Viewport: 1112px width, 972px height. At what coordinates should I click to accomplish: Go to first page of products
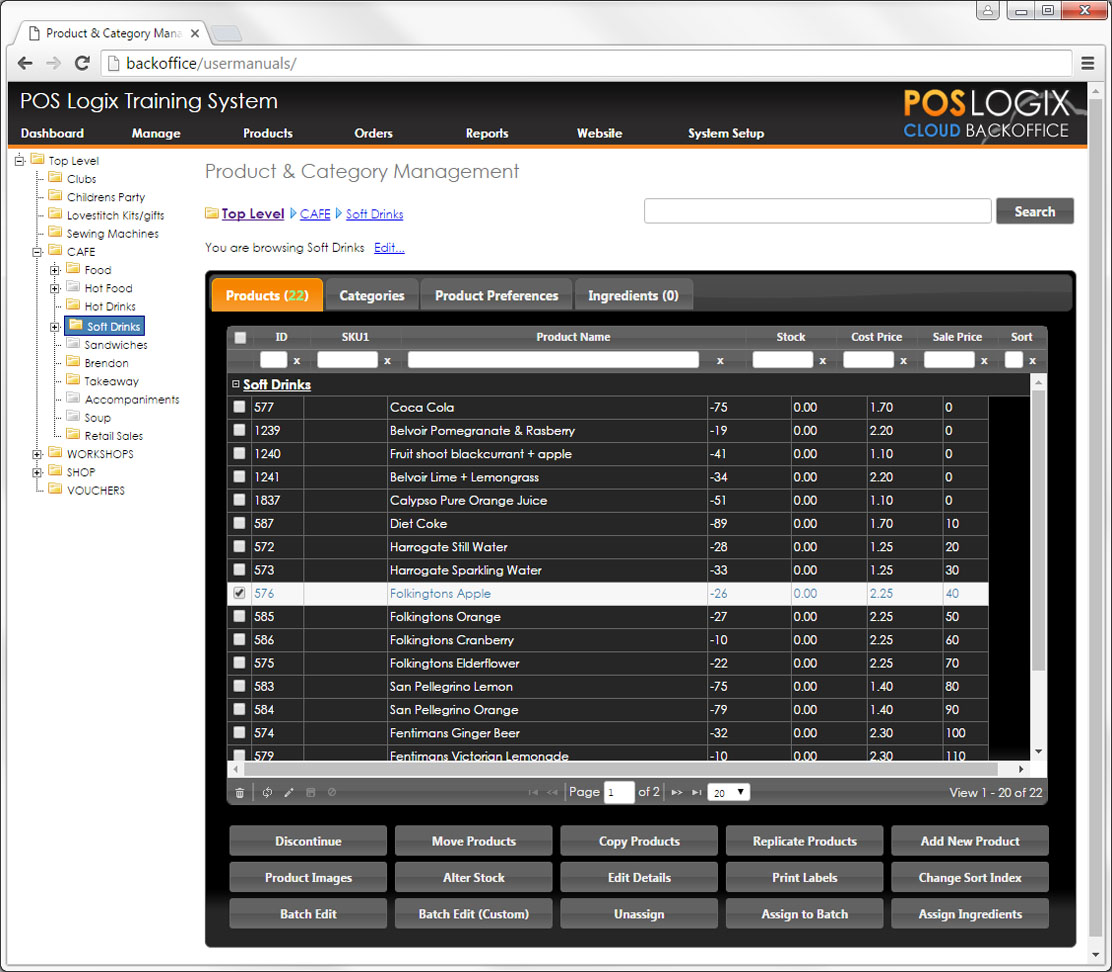point(533,793)
